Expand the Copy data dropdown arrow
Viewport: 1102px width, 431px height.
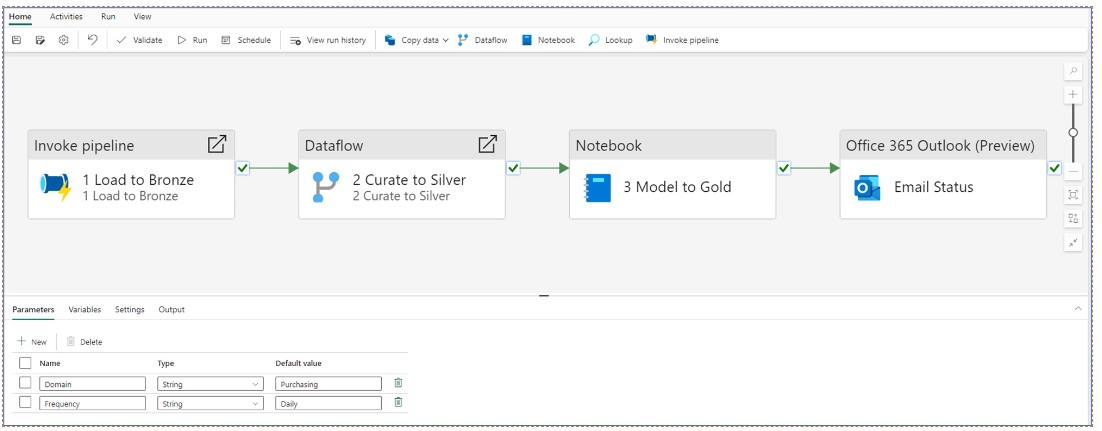coord(446,40)
